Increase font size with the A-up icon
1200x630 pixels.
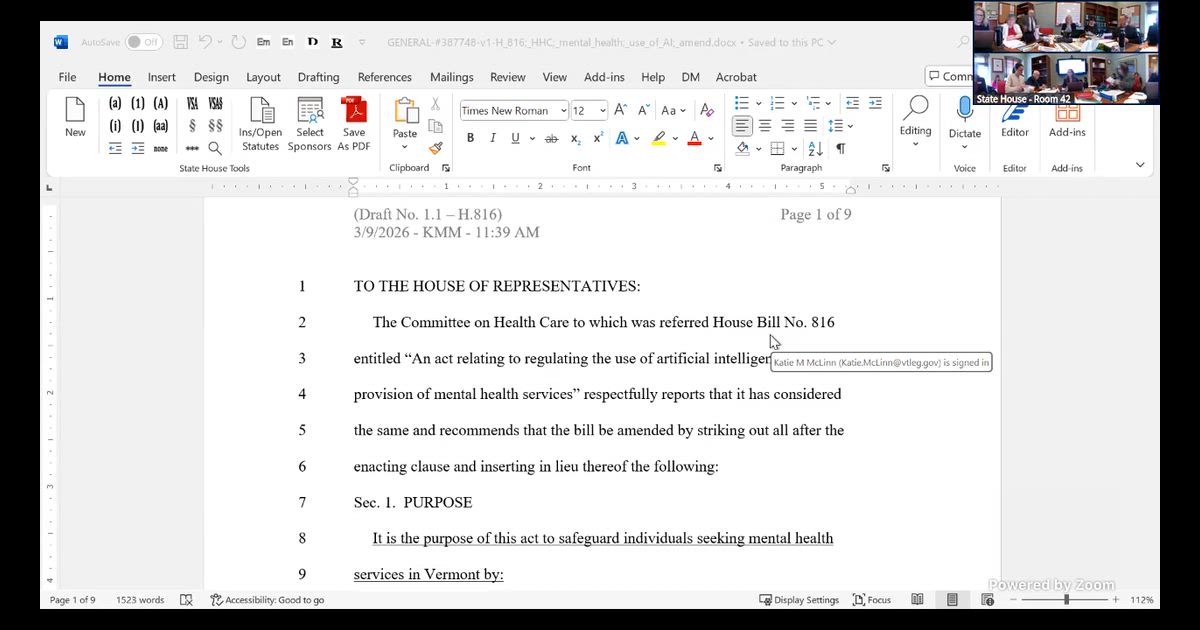[621, 110]
